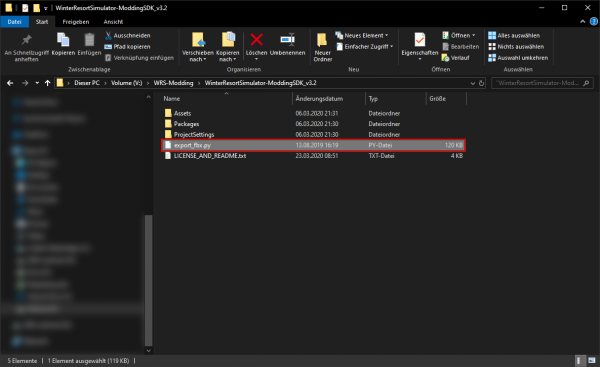Choose Verknüpfung einfügen
The image size is (600, 367).
click(139, 58)
